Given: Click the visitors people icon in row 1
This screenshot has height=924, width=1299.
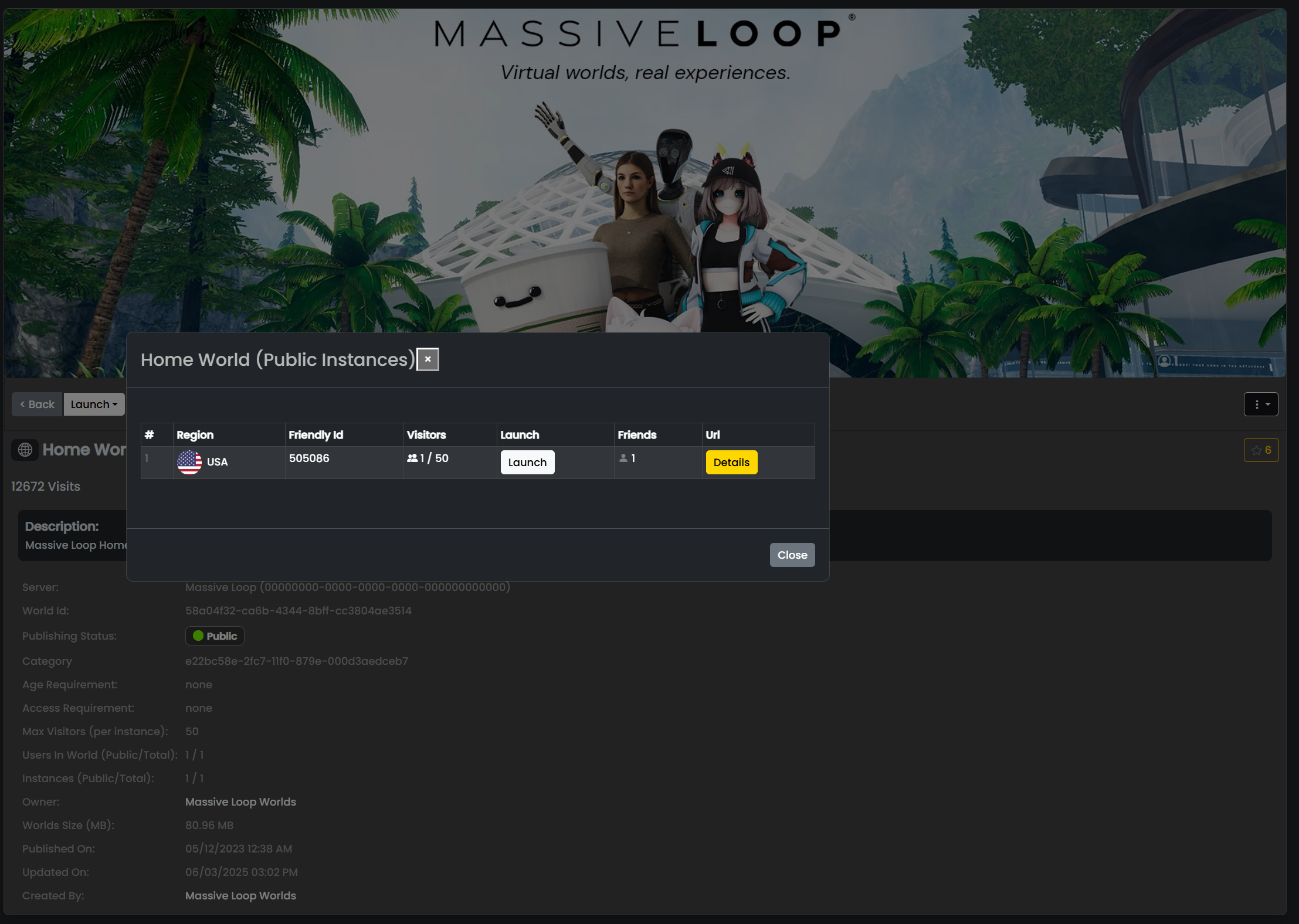Looking at the screenshot, I should coord(412,458).
